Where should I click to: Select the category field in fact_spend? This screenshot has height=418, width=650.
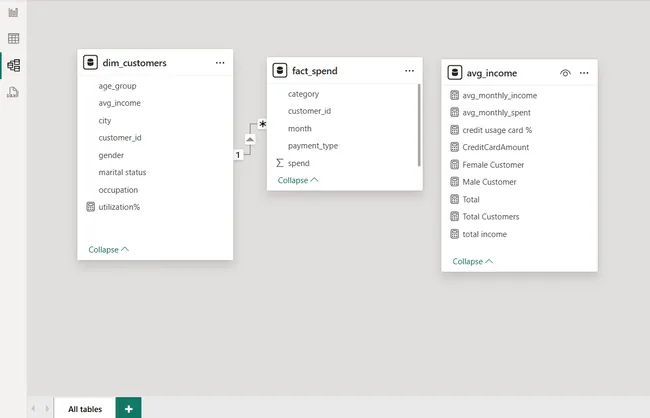pyautogui.click(x=303, y=94)
